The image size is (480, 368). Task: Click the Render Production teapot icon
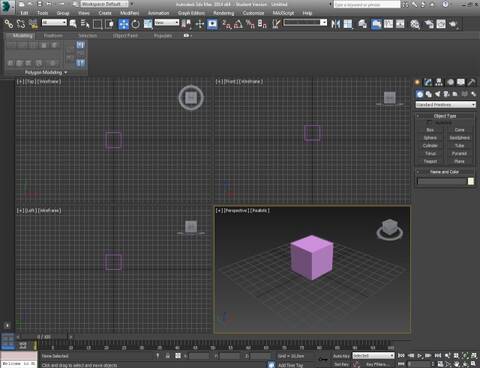pos(453,24)
